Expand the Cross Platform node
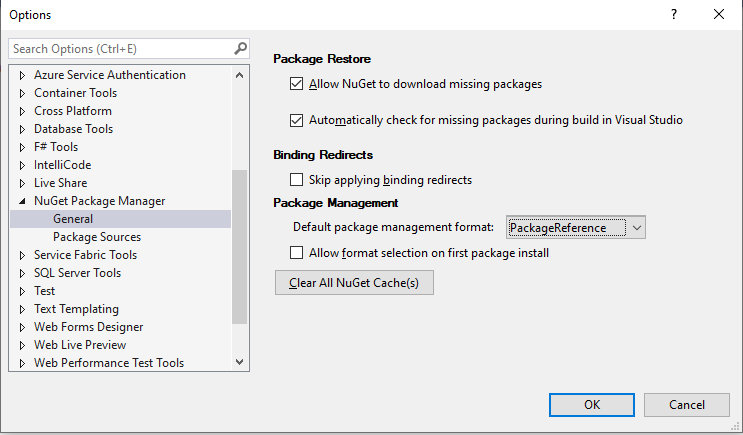Image resolution: width=743 pixels, height=435 pixels. click(x=22, y=111)
